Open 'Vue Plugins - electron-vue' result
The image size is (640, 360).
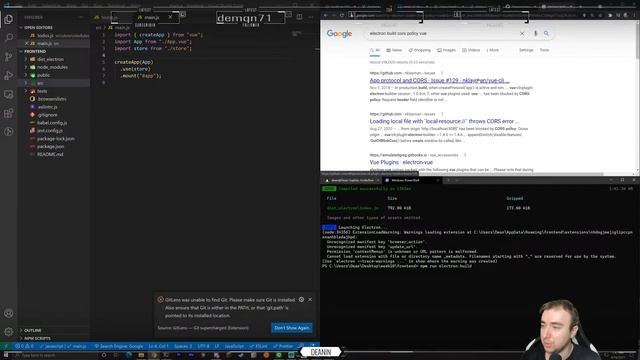point(401,162)
